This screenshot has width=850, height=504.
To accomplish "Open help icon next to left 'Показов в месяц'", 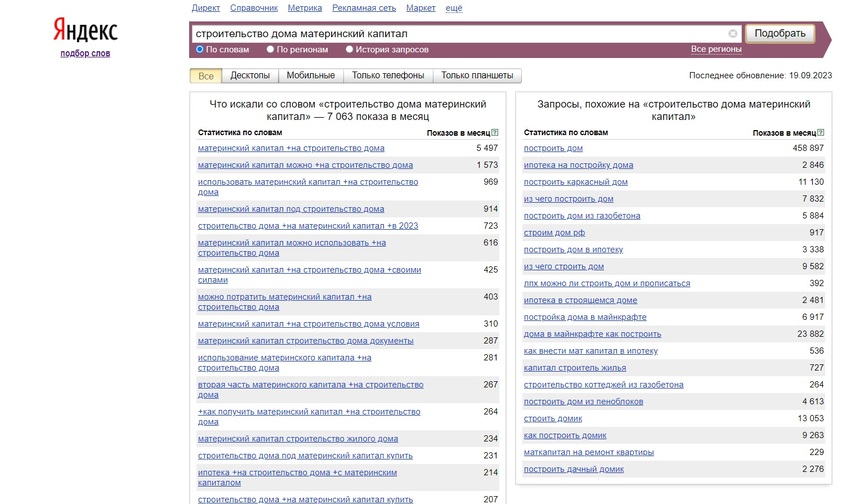I will (494, 133).
